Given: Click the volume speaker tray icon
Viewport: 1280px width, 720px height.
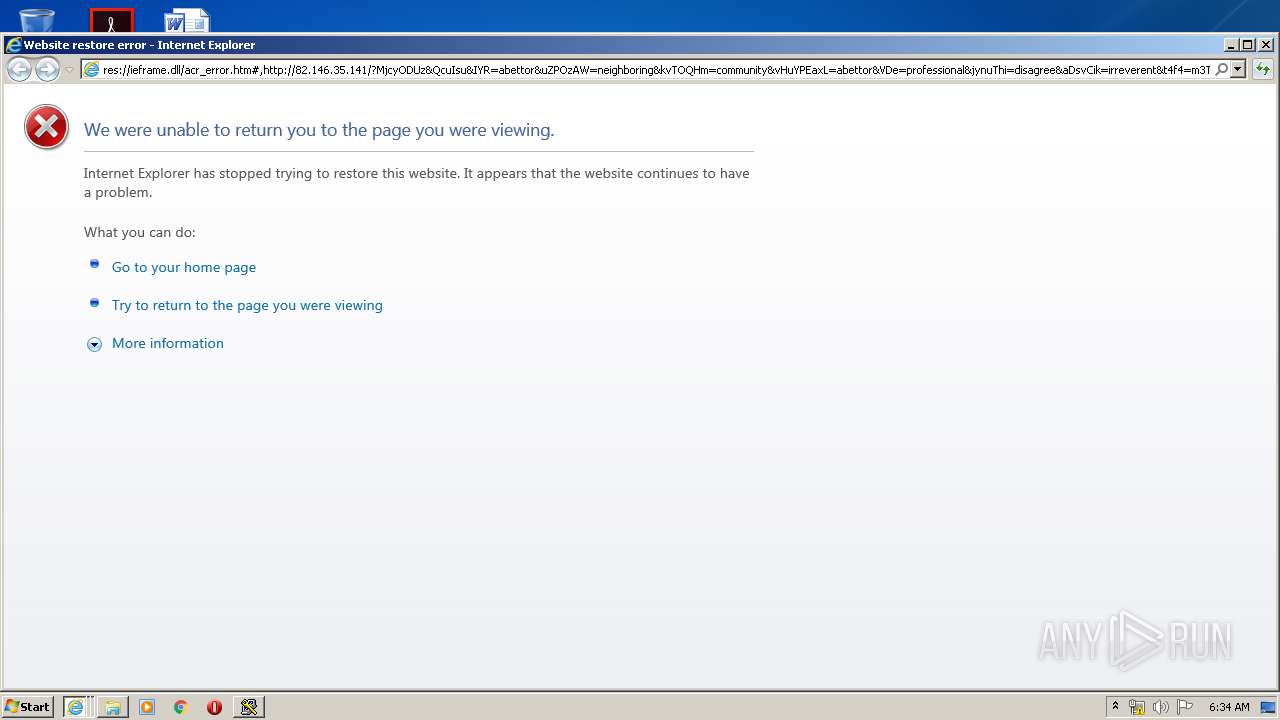Looking at the screenshot, I should [x=1161, y=707].
